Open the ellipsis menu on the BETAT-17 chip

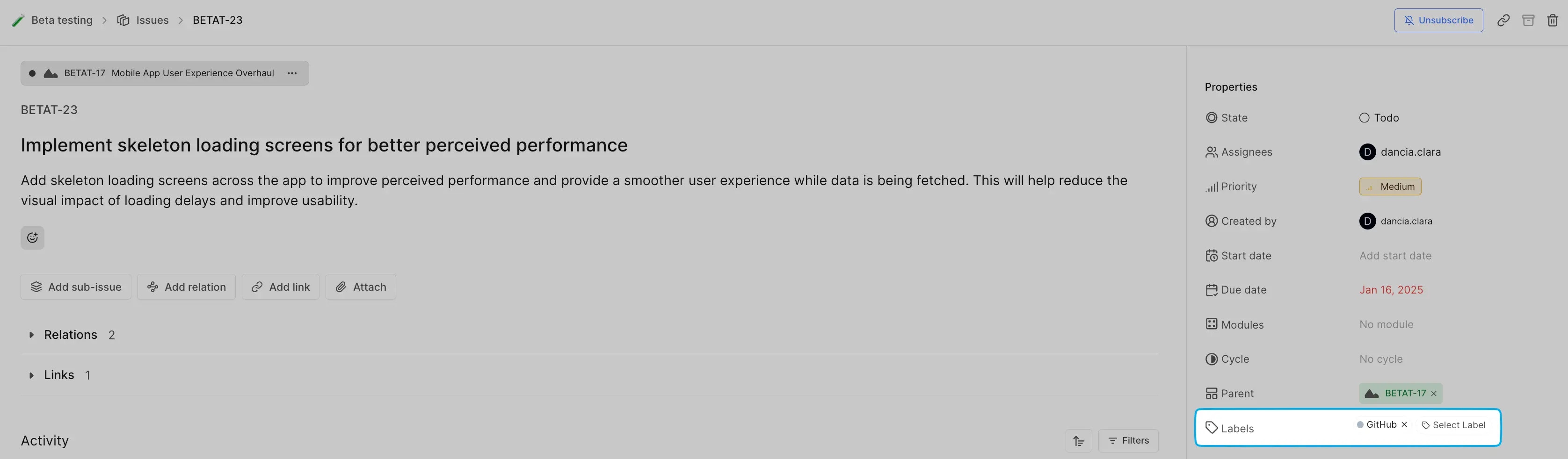coord(291,73)
